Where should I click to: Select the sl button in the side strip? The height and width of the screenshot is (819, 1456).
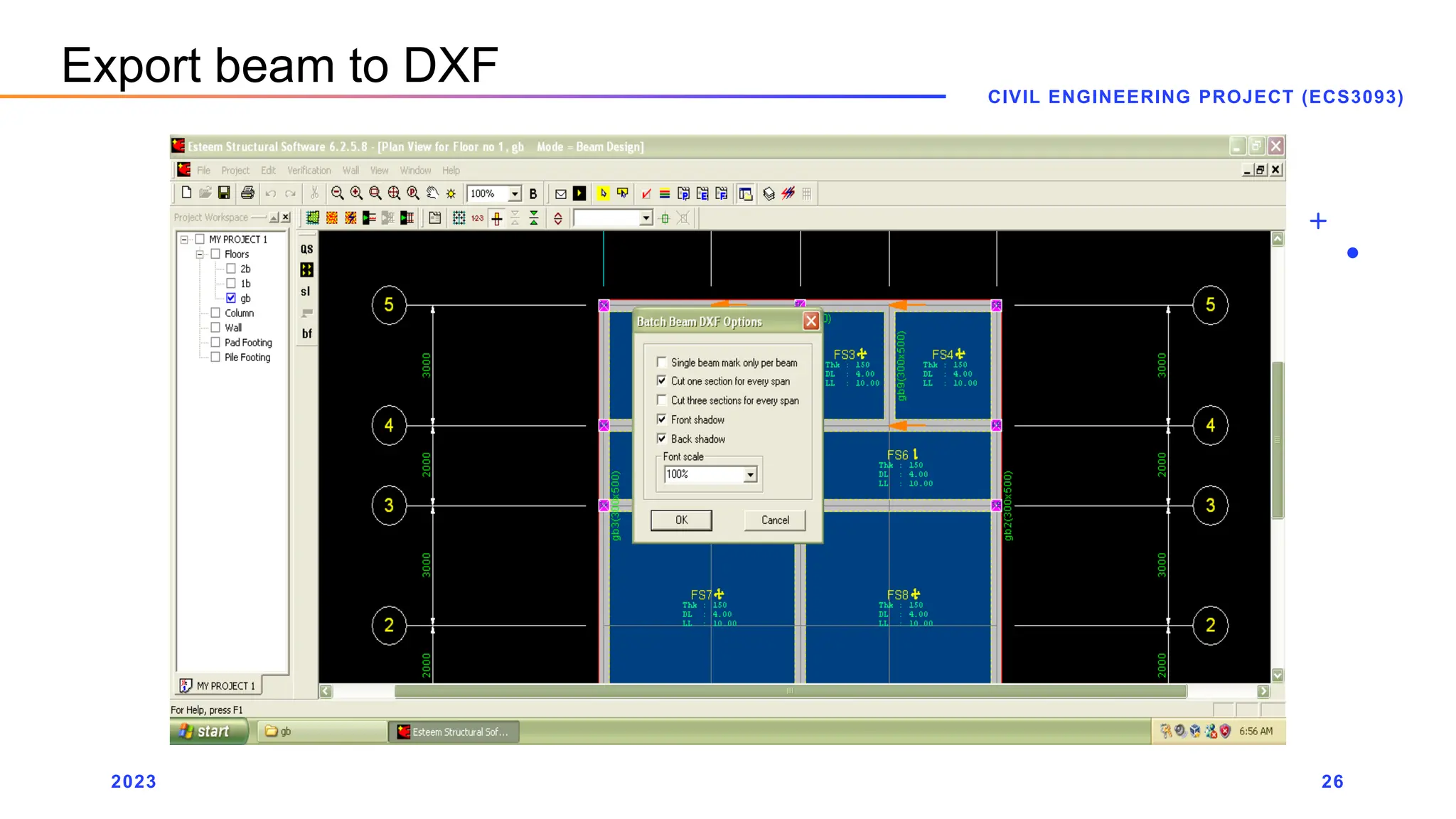coord(306,291)
